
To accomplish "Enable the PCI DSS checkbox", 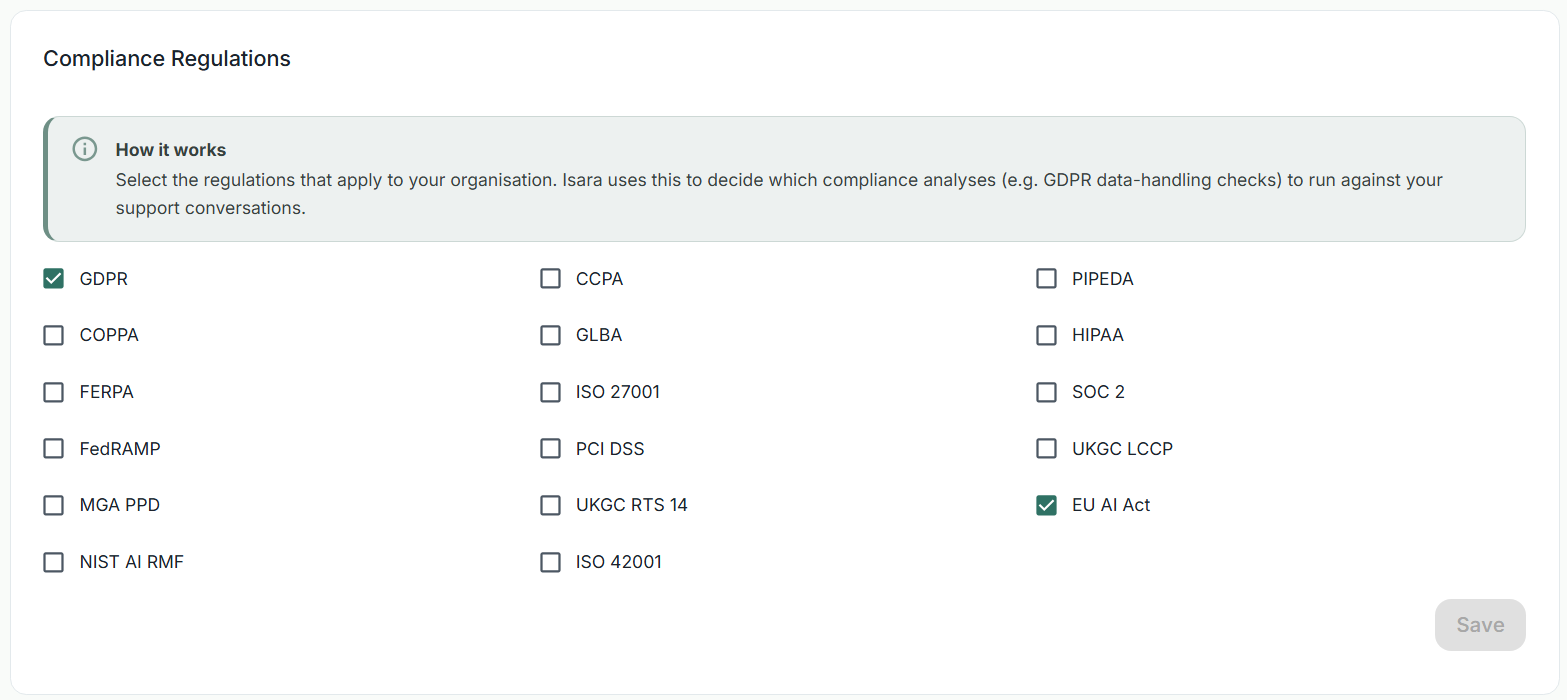I will [x=550, y=449].
